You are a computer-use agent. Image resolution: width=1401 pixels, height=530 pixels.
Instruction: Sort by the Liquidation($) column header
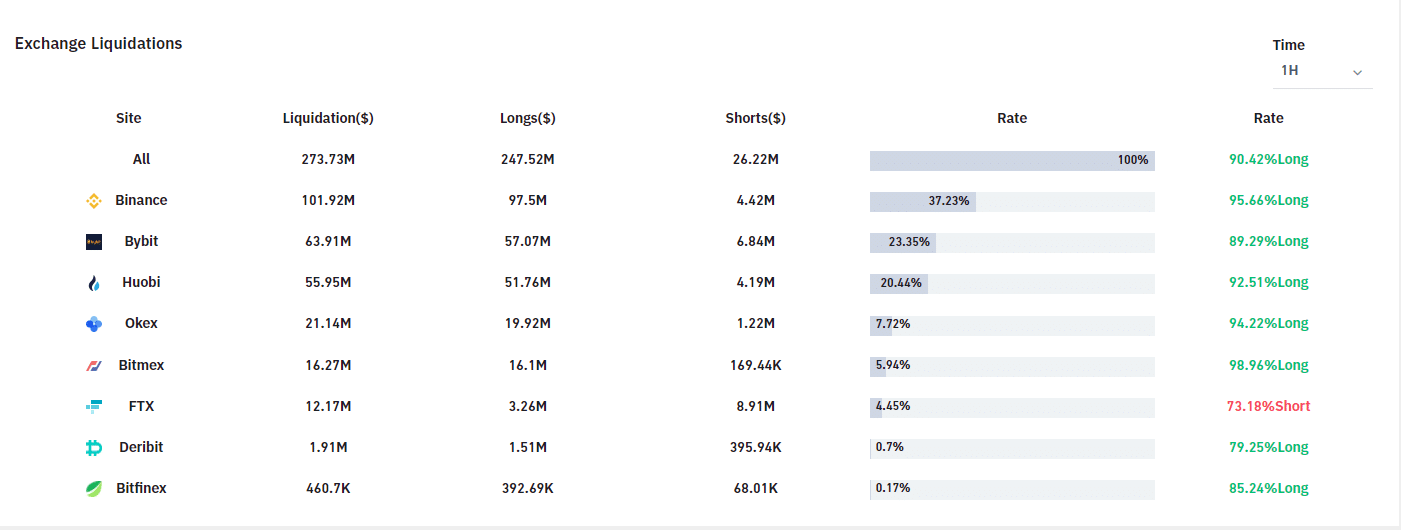[x=328, y=118]
